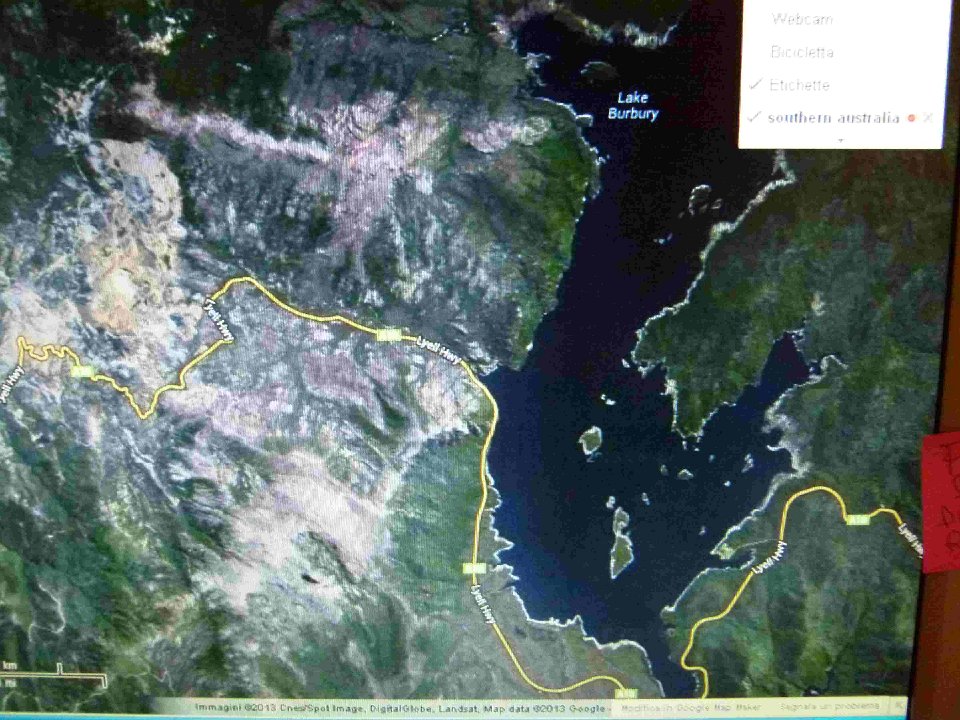Click the Lake Burbury map label

pos(633,106)
